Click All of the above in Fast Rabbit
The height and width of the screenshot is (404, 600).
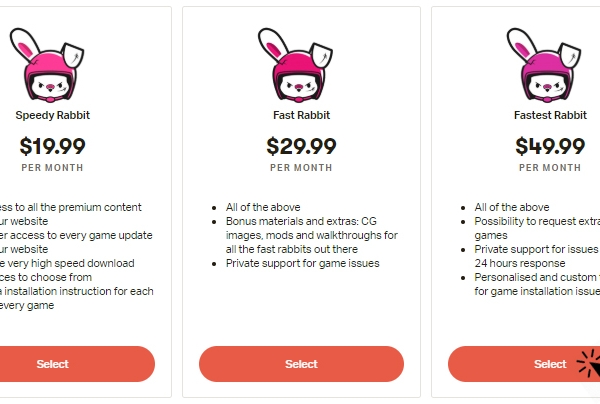point(263,206)
